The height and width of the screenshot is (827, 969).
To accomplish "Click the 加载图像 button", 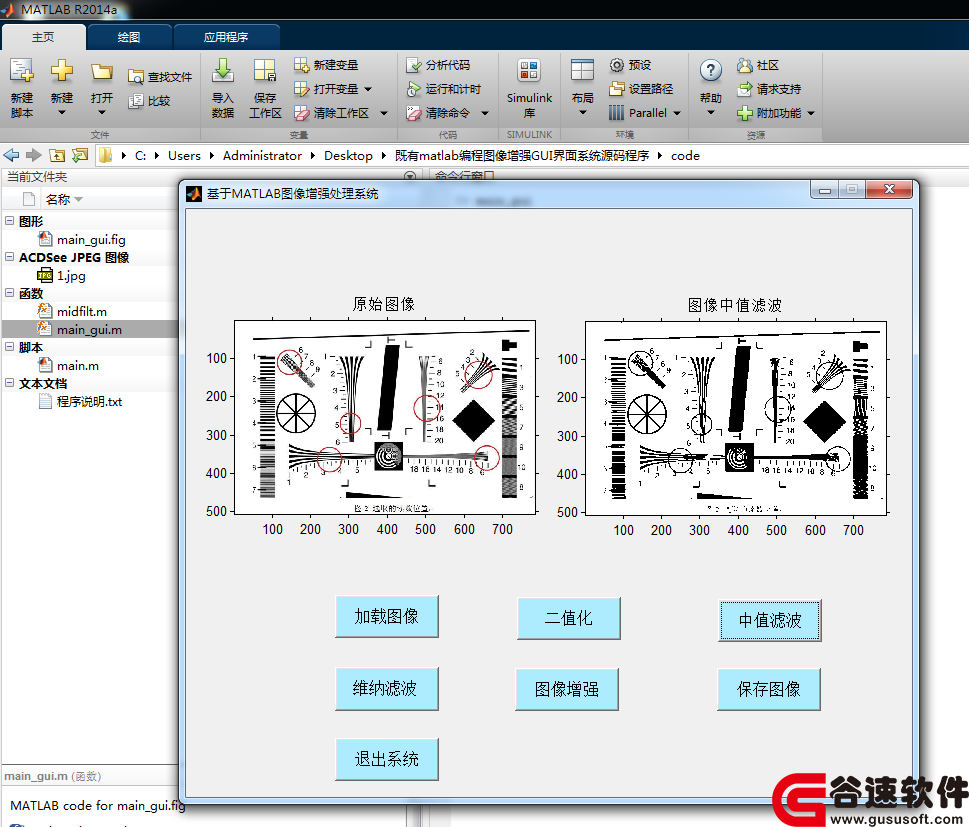I will click(387, 616).
